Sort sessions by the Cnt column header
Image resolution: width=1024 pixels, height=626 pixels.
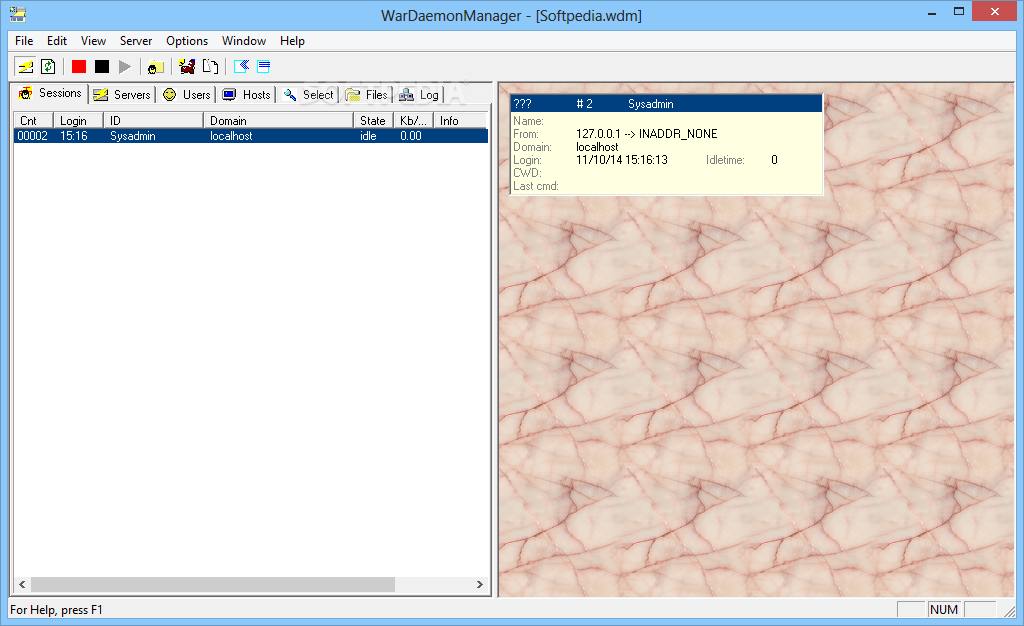33,121
